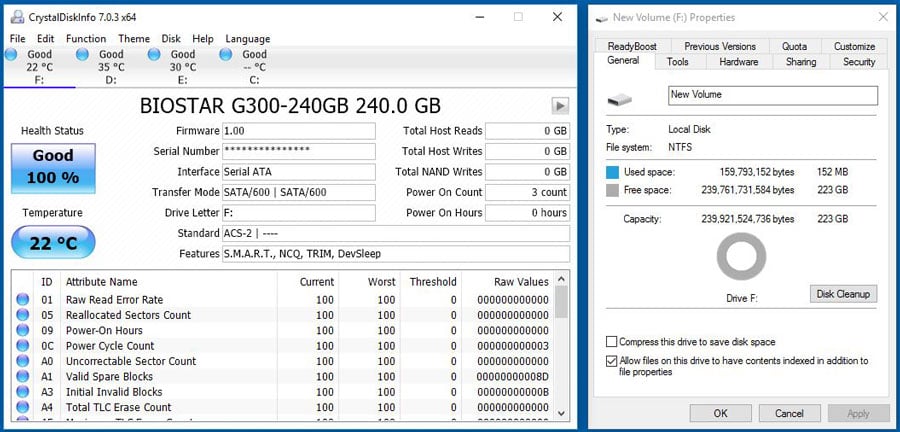The height and width of the screenshot is (432, 900).
Task: Click the blue Used space color swatch
Action: [613, 172]
